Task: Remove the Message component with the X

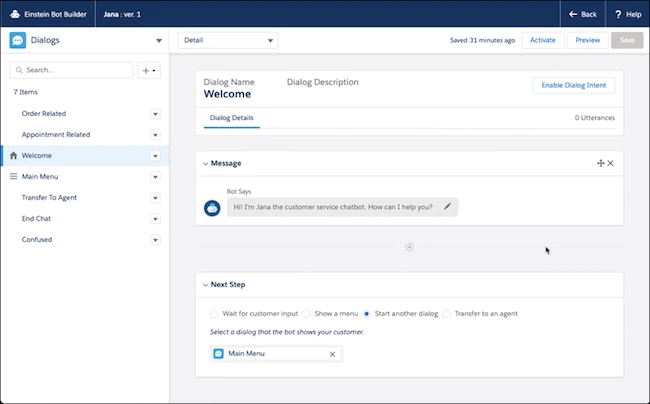Action: [x=611, y=163]
